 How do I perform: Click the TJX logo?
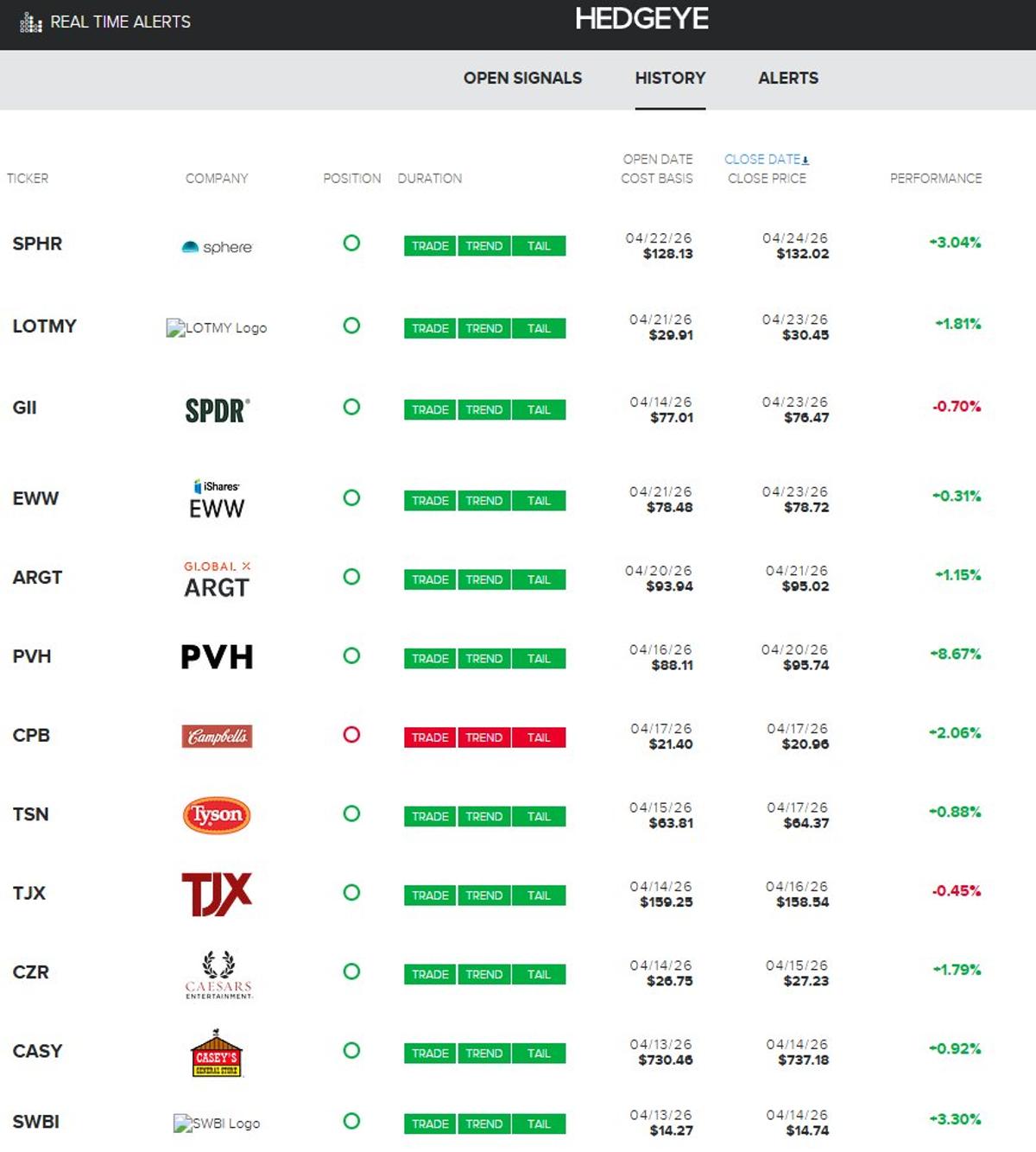[x=217, y=894]
